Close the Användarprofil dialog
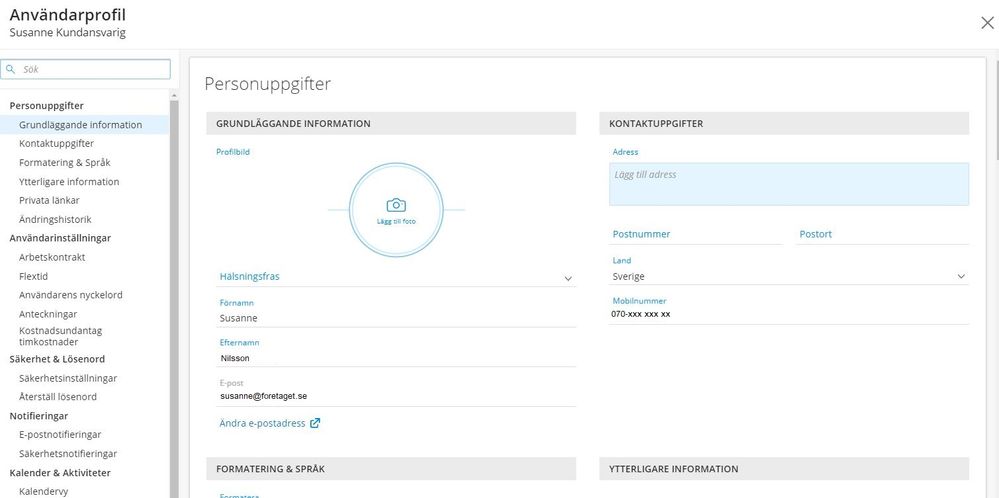Viewport: 999px width, 498px height. [x=987, y=23]
